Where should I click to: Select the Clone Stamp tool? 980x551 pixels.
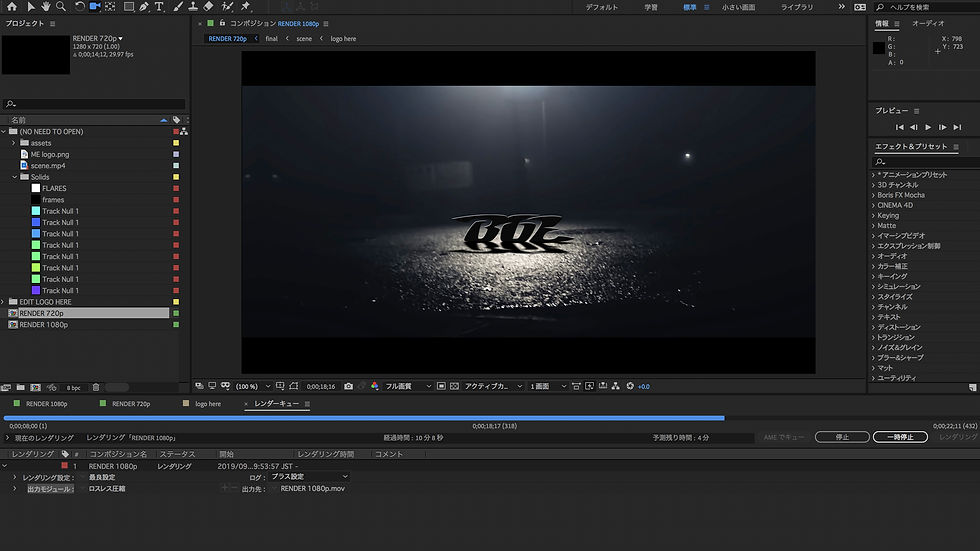[x=193, y=6]
